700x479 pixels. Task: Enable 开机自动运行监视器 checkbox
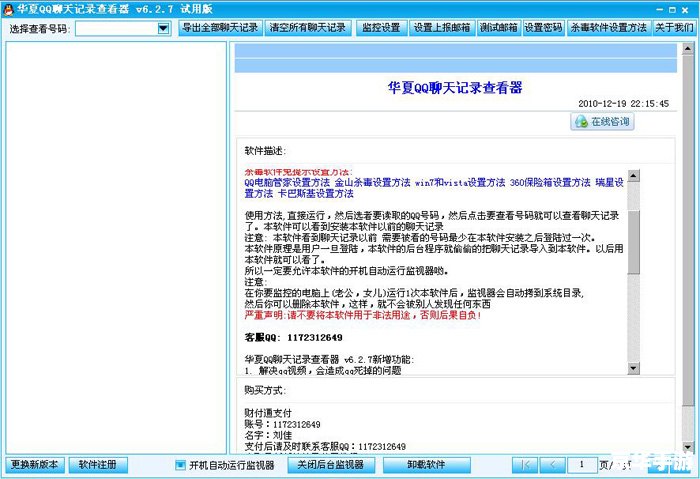pos(180,465)
